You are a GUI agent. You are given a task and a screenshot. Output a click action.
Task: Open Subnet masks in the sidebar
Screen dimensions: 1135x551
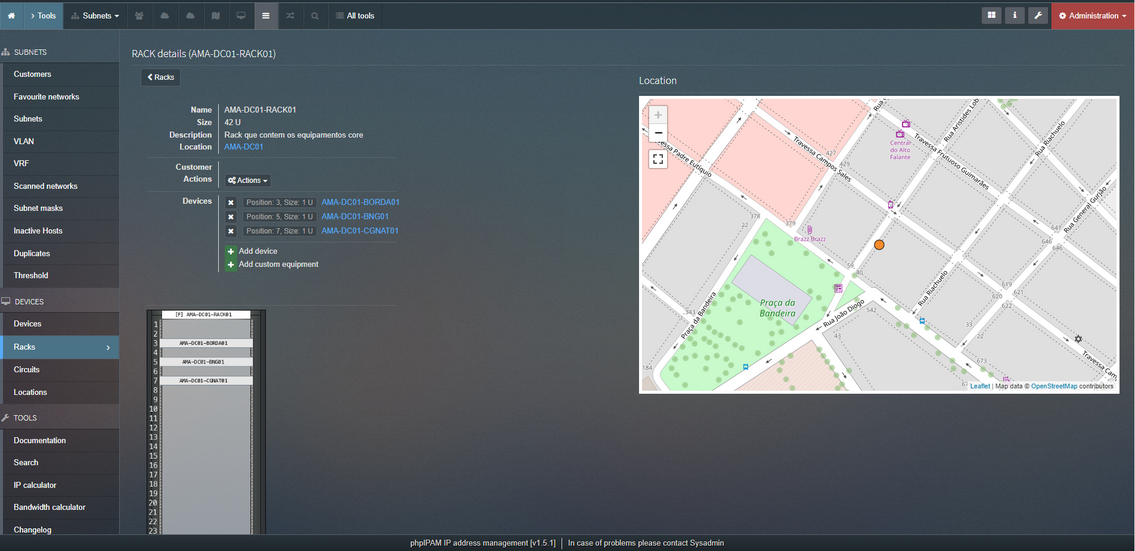click(60, 209)
